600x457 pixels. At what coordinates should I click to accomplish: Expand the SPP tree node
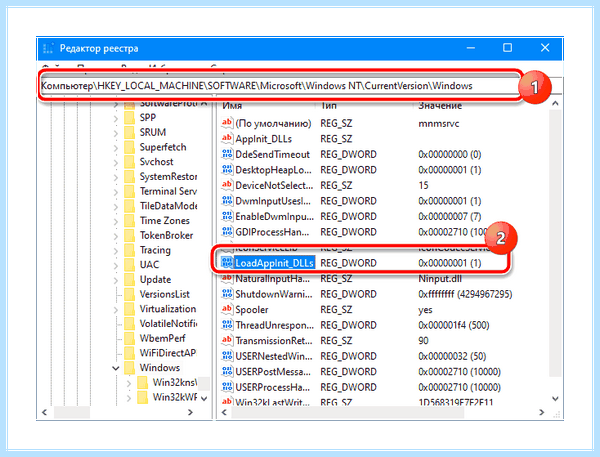(116, 119)
